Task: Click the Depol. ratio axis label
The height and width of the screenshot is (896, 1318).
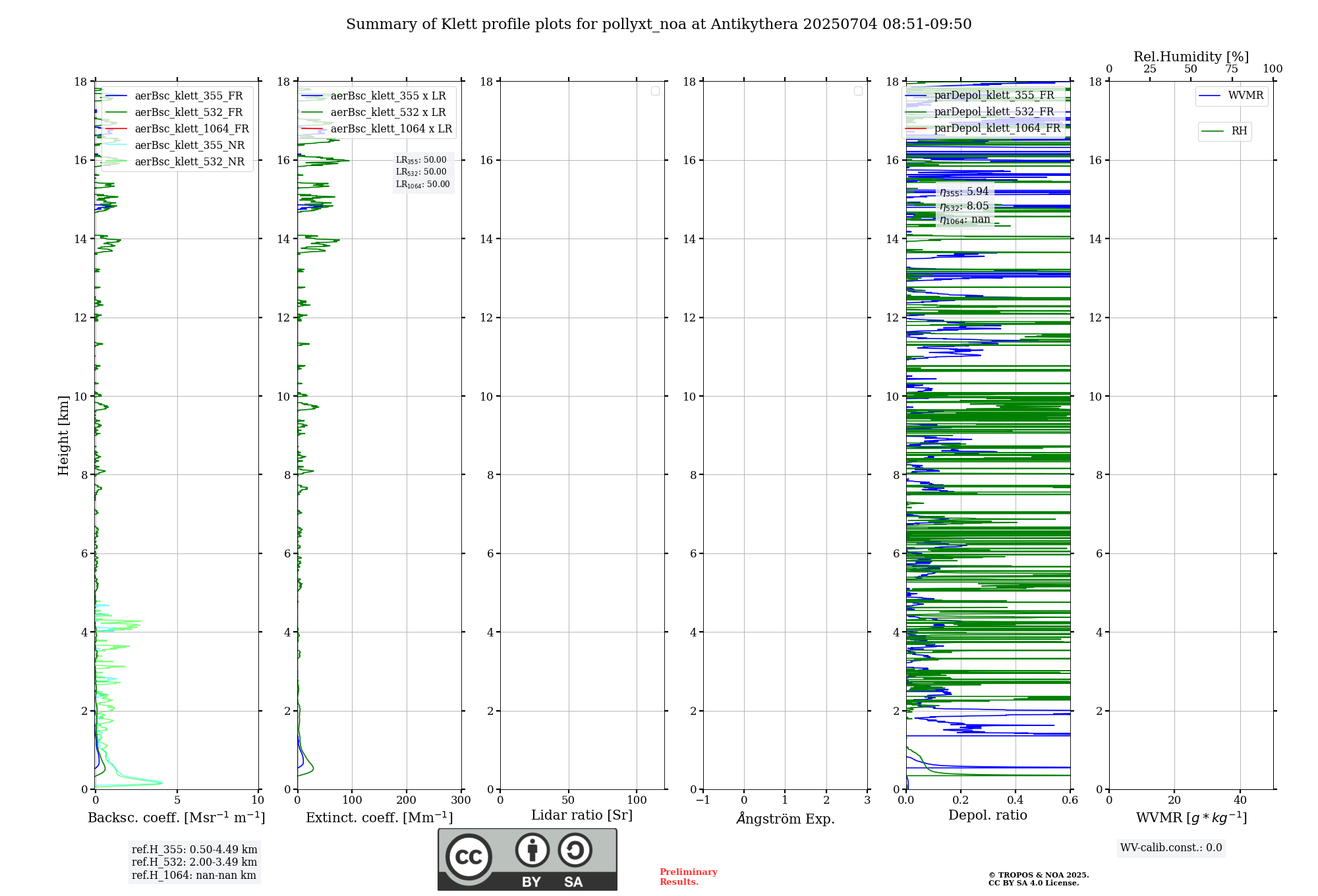Action: 988,816
